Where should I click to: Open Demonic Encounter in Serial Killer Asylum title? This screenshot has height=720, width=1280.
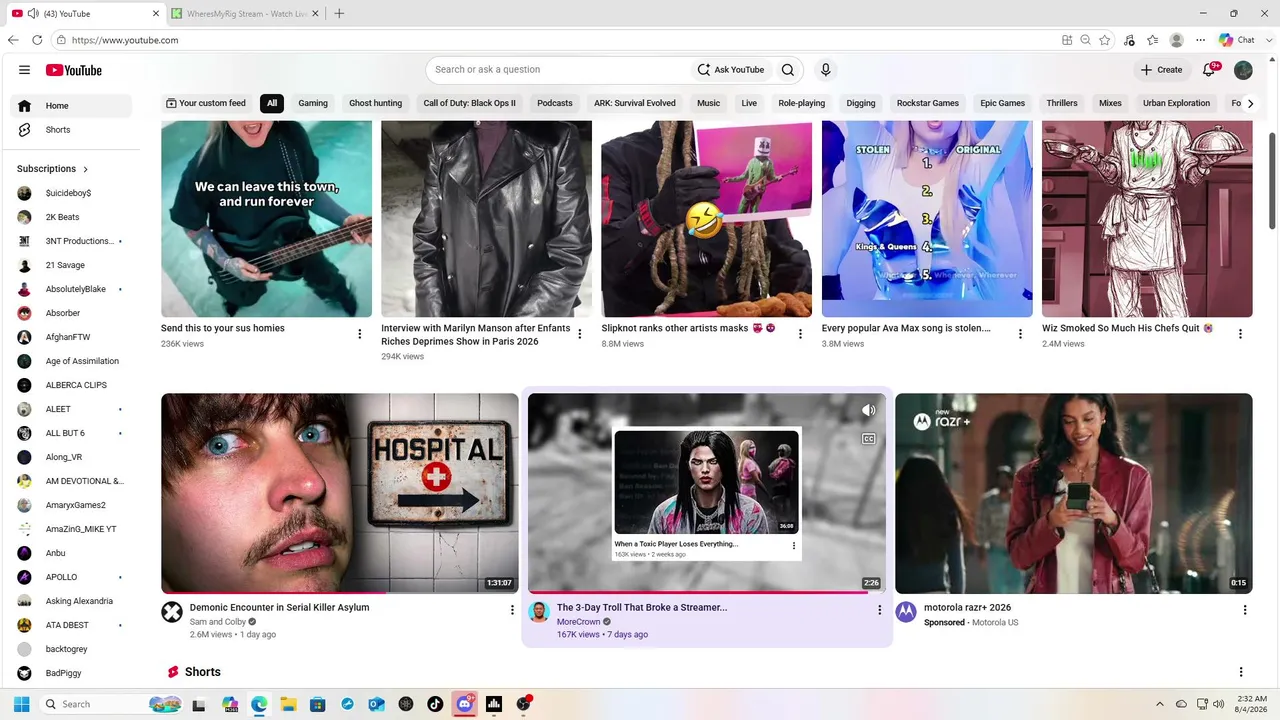[x=280, y=607]
